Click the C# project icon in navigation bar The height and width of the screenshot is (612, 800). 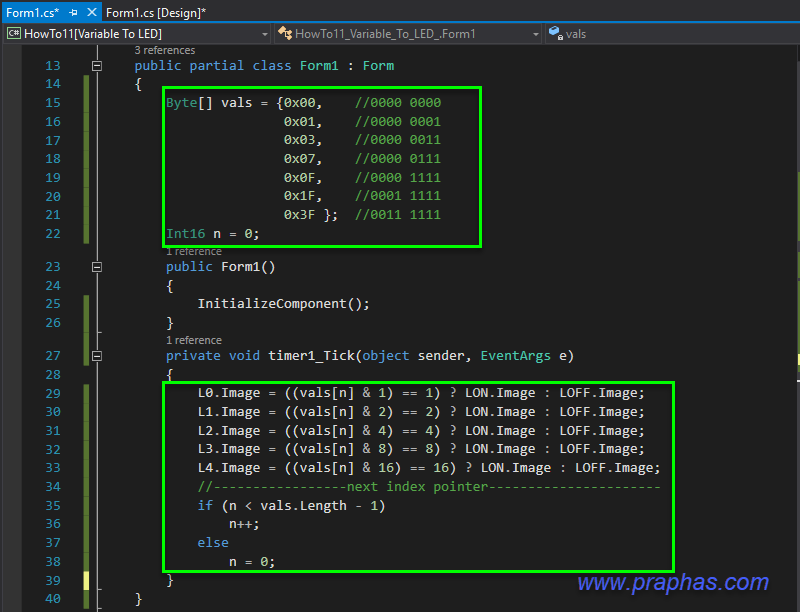(14, 34)
